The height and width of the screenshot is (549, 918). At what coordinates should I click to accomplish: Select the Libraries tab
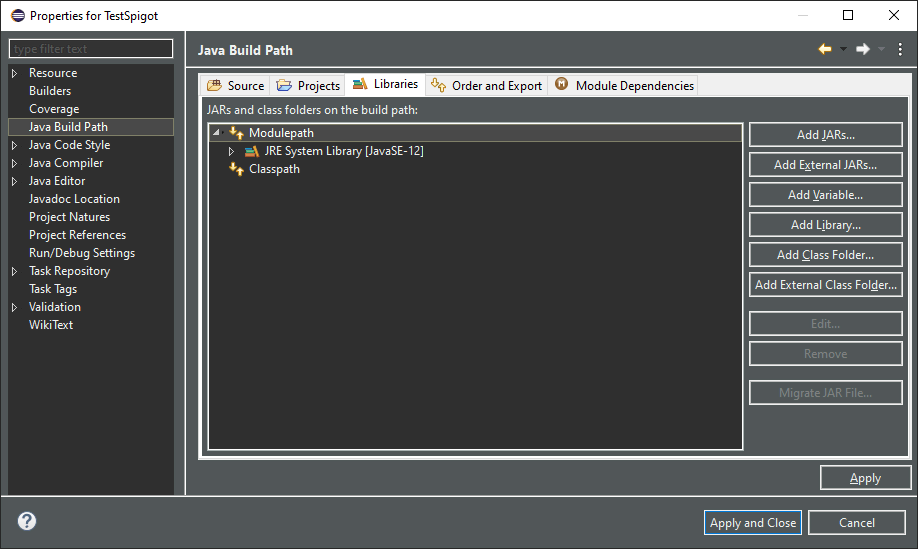385,84
